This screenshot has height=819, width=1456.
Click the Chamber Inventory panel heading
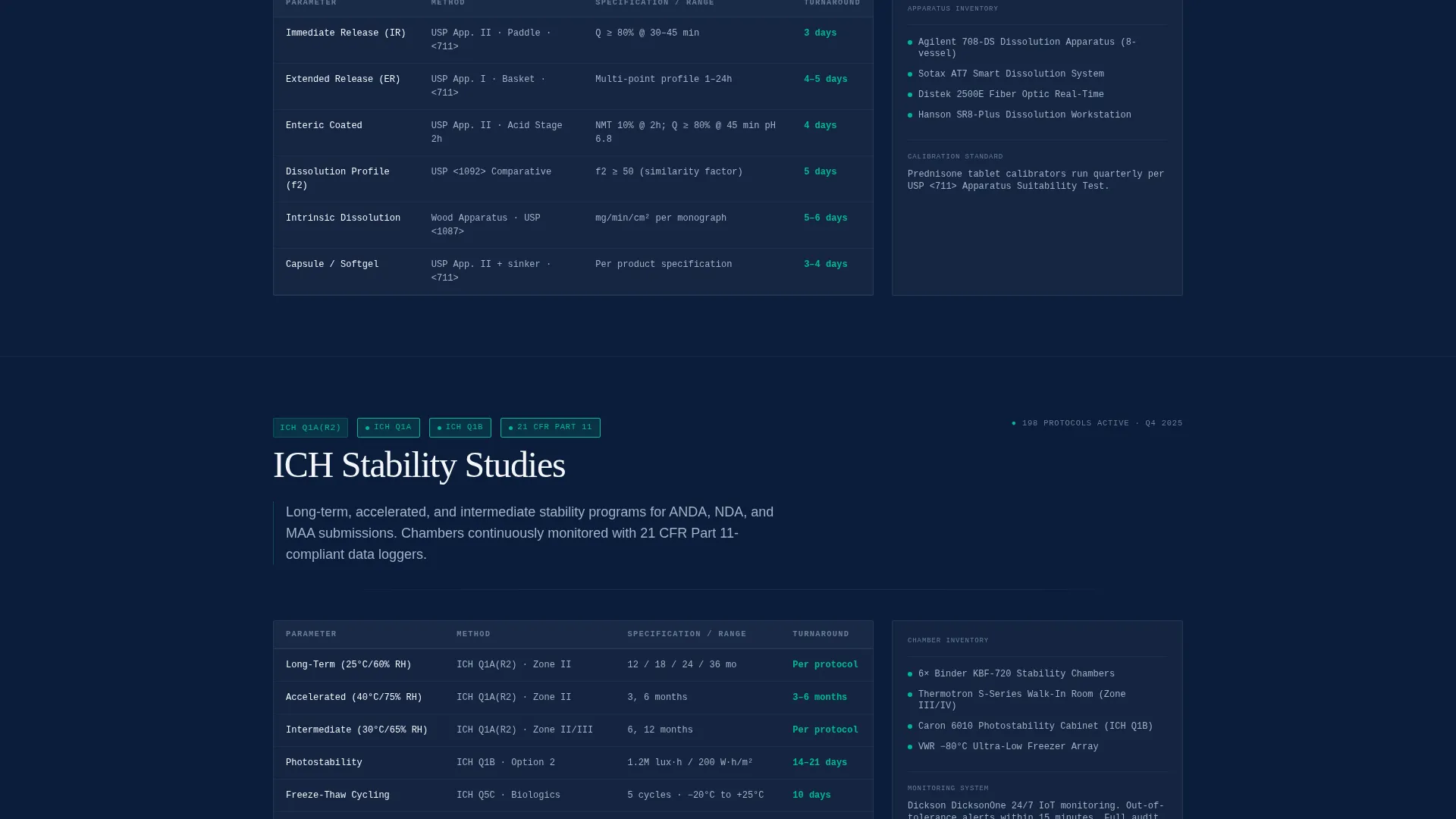coord(948,641)
